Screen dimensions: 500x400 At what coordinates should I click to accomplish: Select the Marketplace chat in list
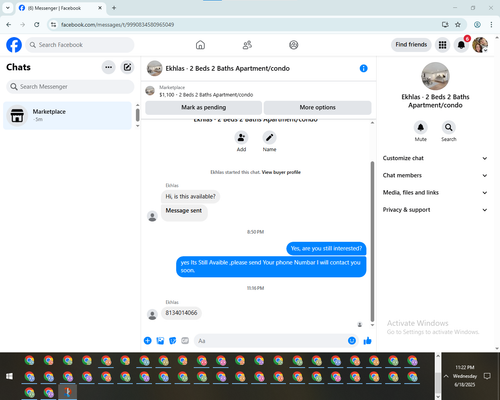click(67, 115)
